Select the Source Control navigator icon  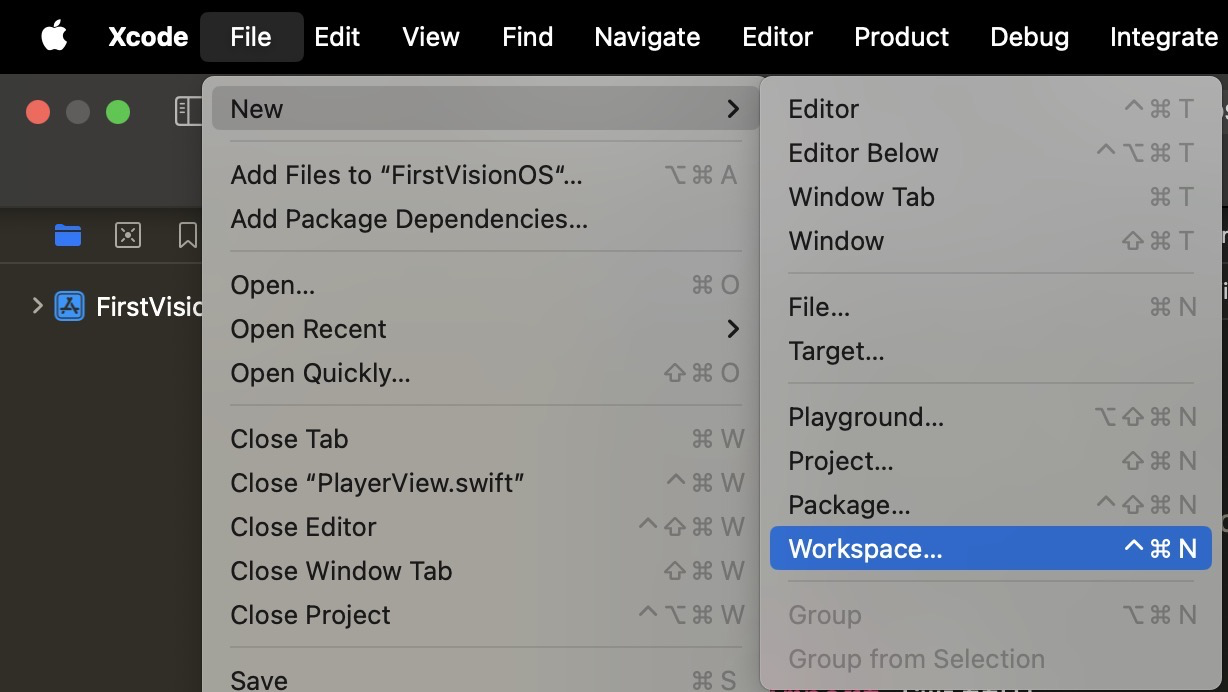click(x=128, y=235)
